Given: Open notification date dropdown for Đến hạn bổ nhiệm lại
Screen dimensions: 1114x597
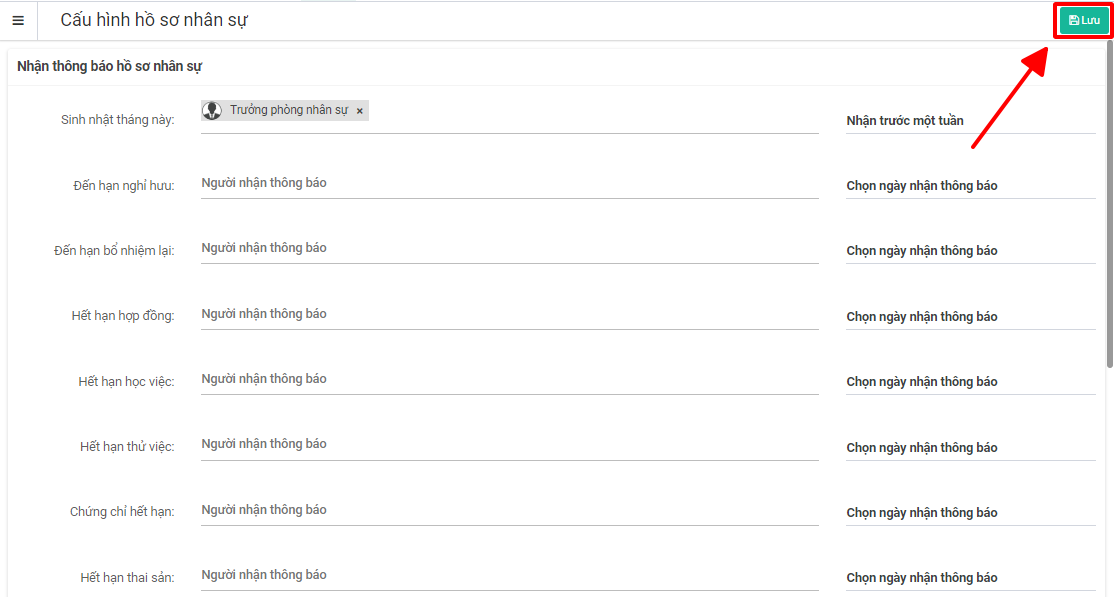Looking at the screenshot, I should (x=970, y=251).
